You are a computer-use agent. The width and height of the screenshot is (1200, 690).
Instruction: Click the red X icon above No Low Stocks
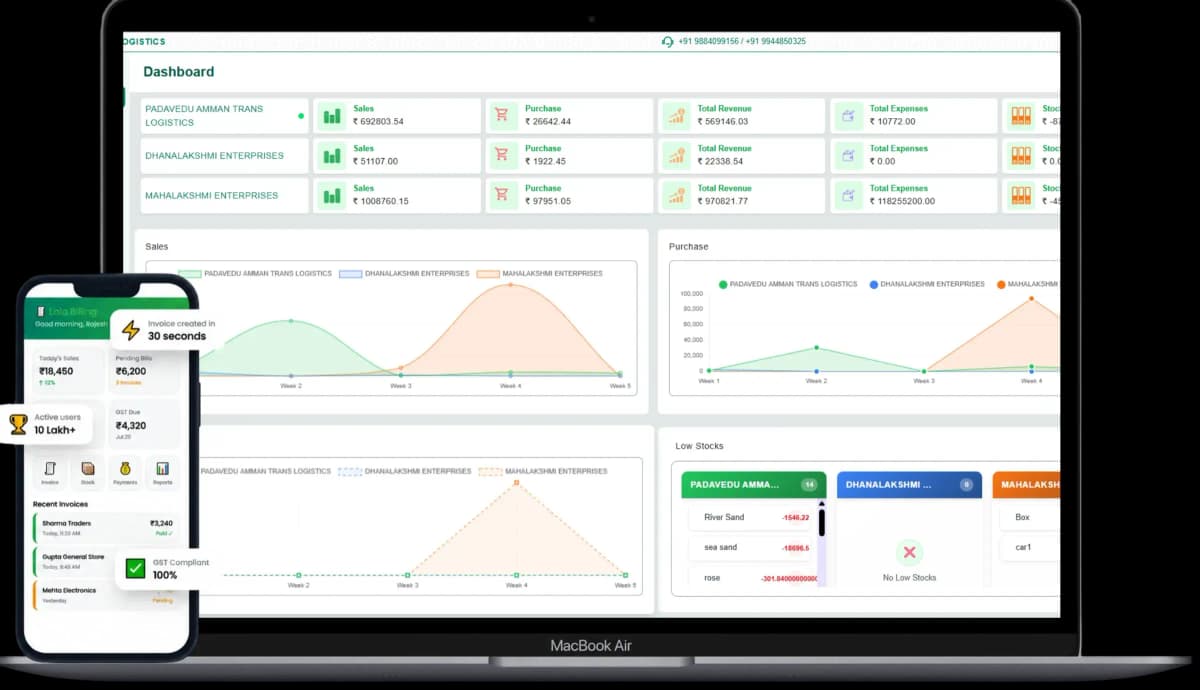909,552
